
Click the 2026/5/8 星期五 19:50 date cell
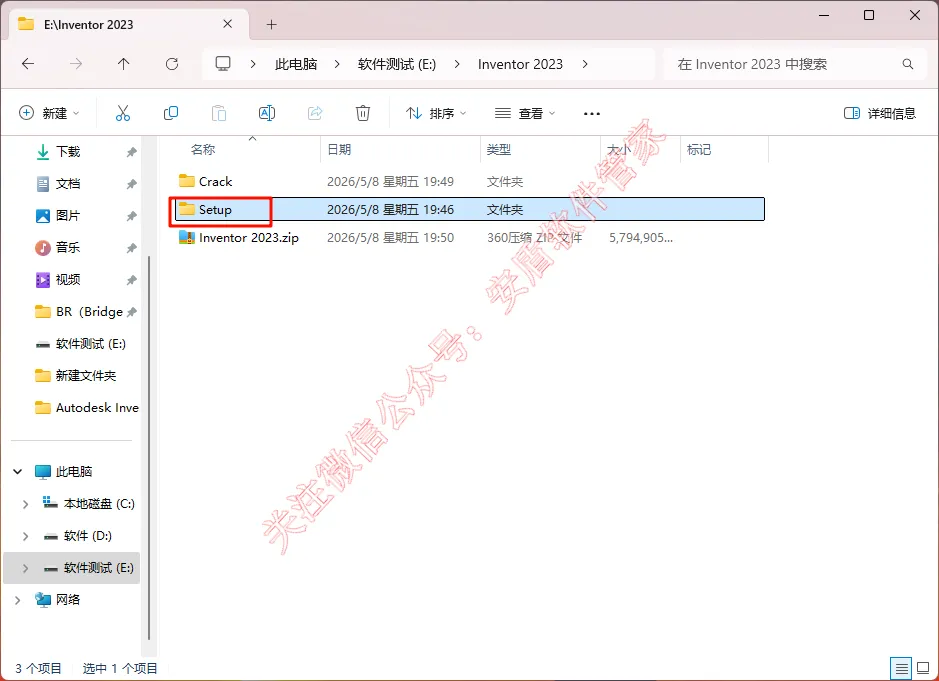(x=390, y=238)
